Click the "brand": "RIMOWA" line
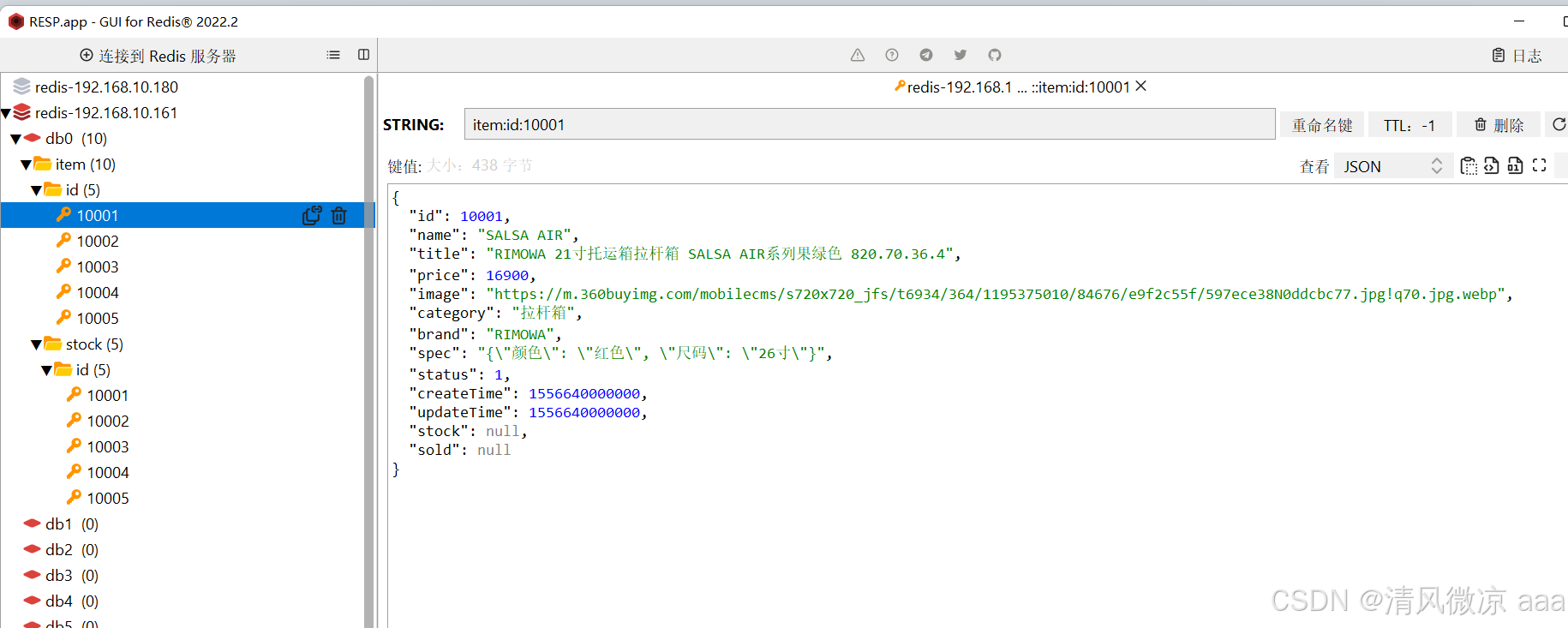This screenshot has height=628, width=1568. click(485, 334)
